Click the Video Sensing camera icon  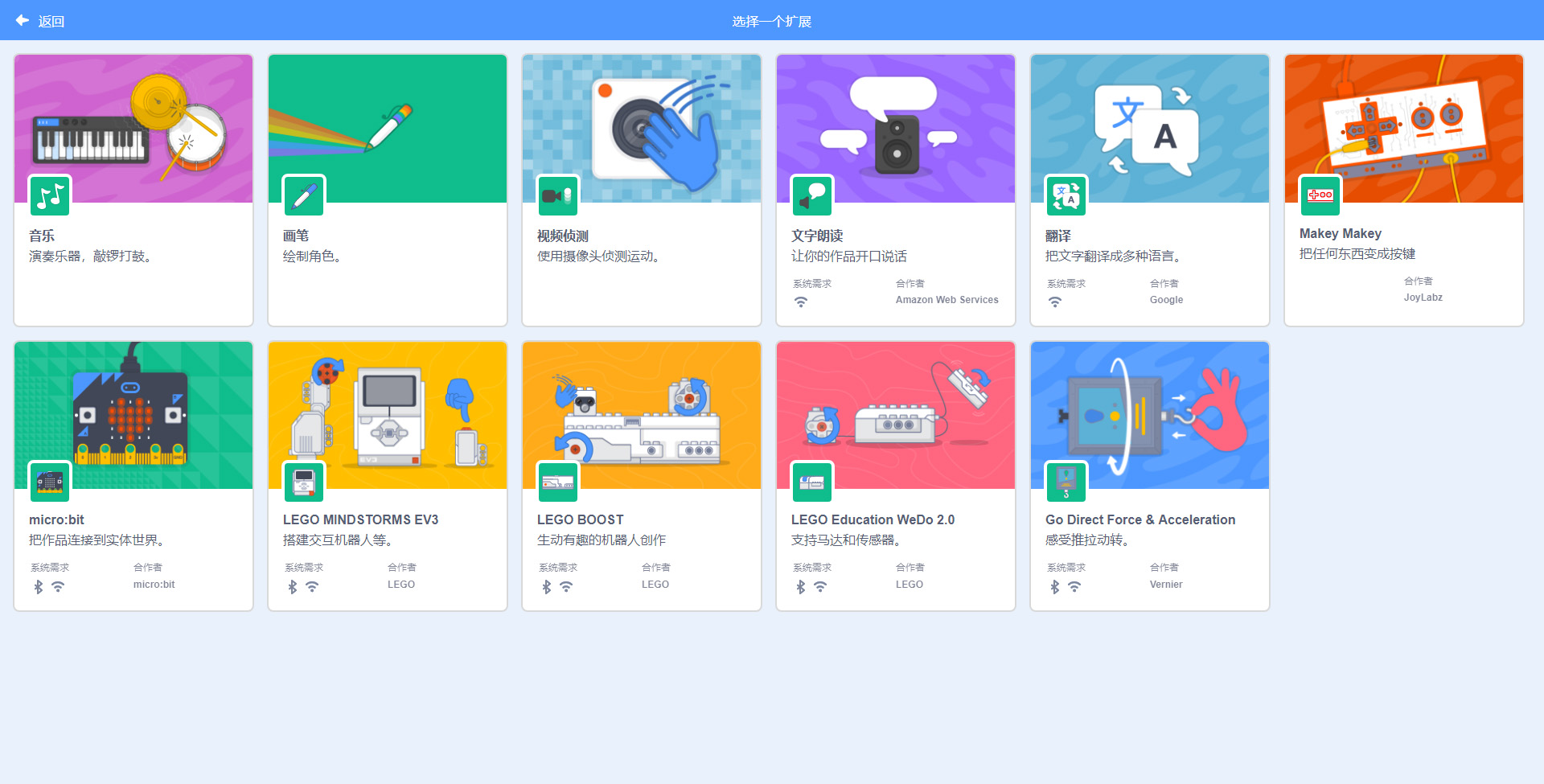coord(558,195)
